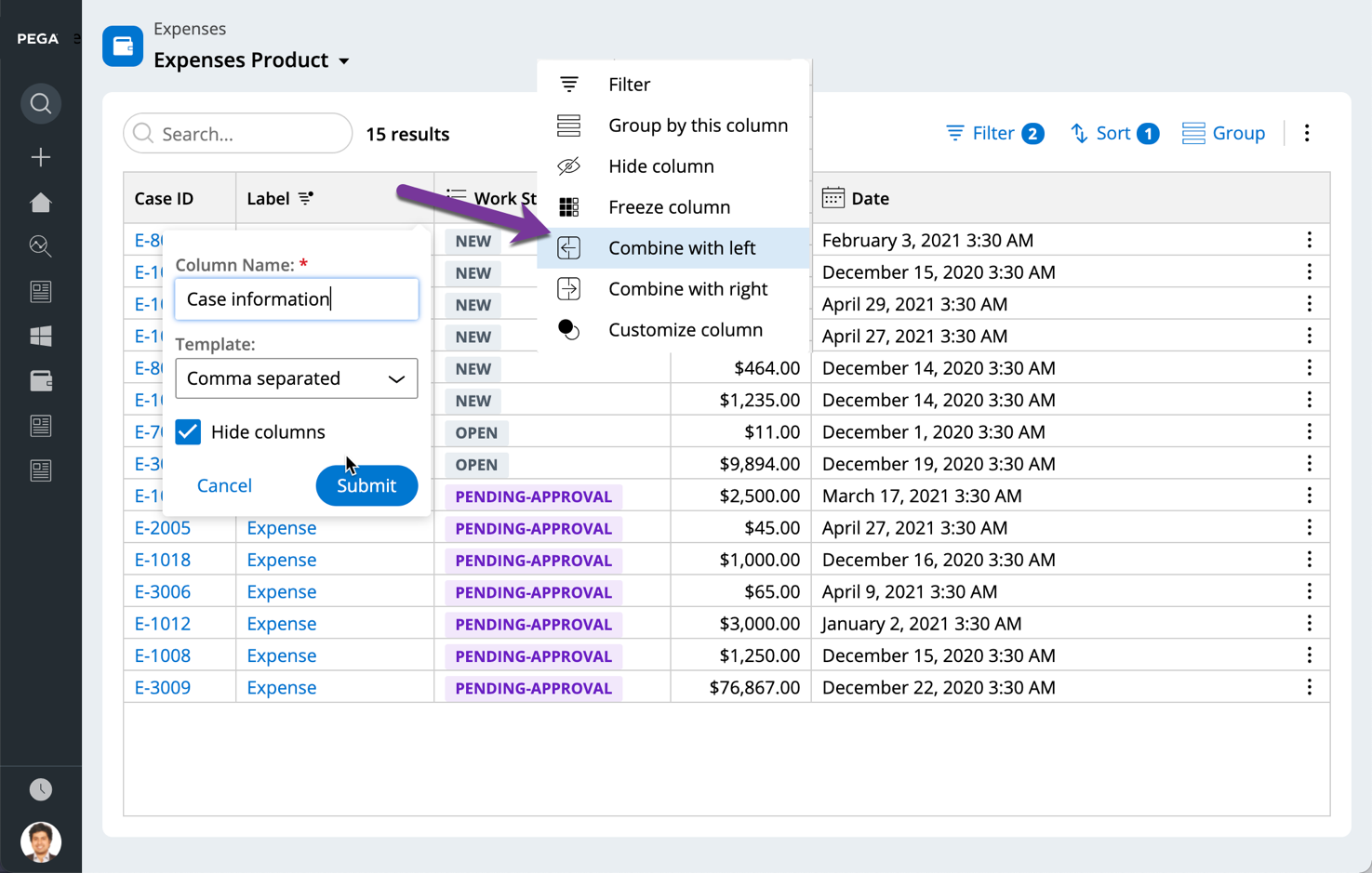Viewport: 1372px width, 873px height.
Task: Open row actions for December 1, 2020 row
Action: pyautogui.click(x=1309, y=431)
